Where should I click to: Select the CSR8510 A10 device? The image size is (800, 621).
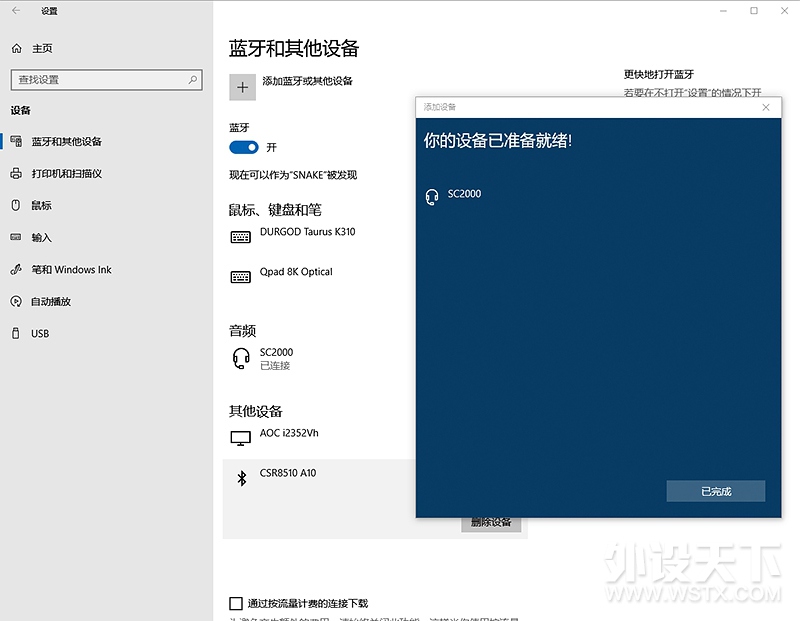coord(288,473)
